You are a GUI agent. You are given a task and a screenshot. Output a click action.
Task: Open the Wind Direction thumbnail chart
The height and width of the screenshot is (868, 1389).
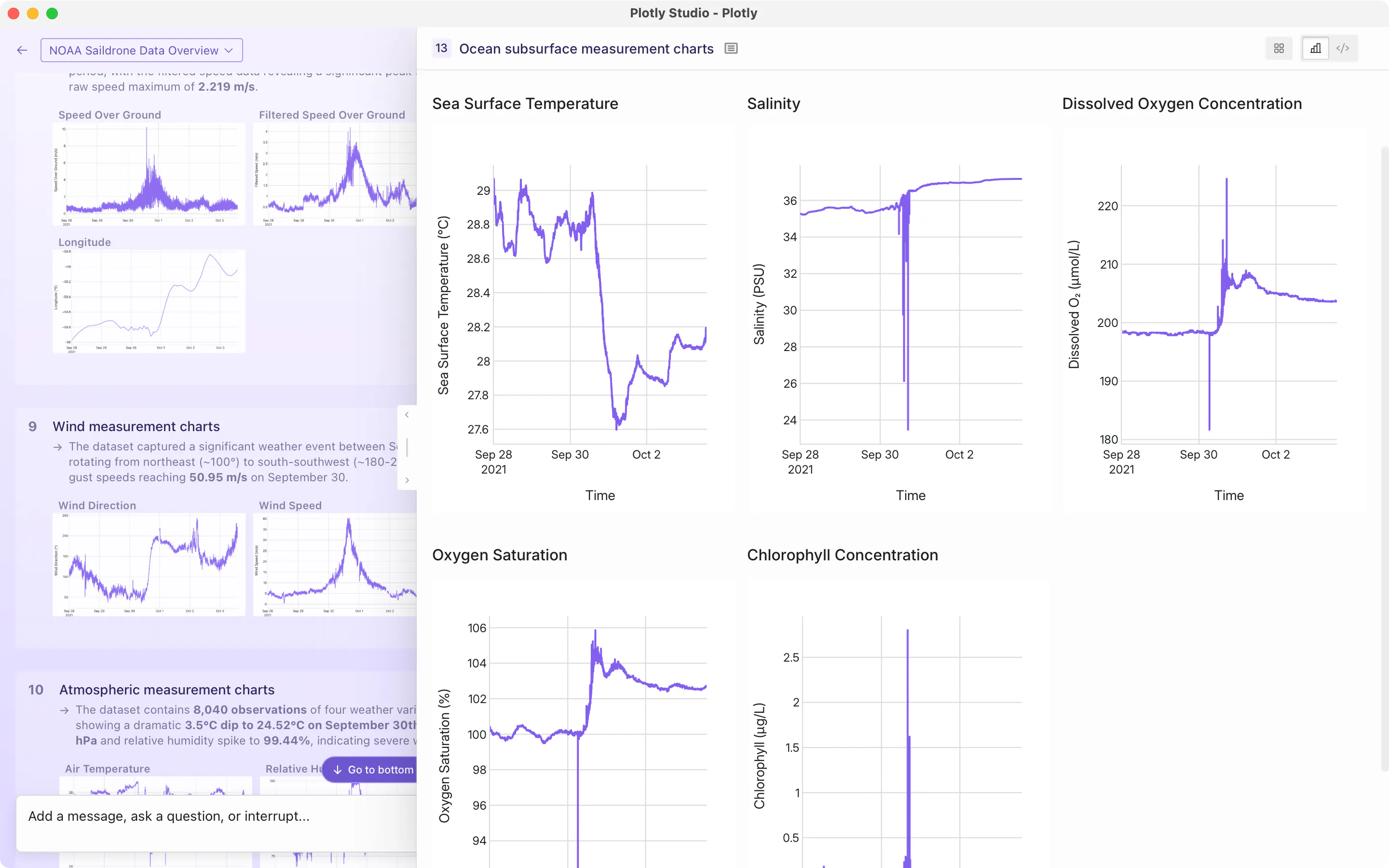point(149,564)
